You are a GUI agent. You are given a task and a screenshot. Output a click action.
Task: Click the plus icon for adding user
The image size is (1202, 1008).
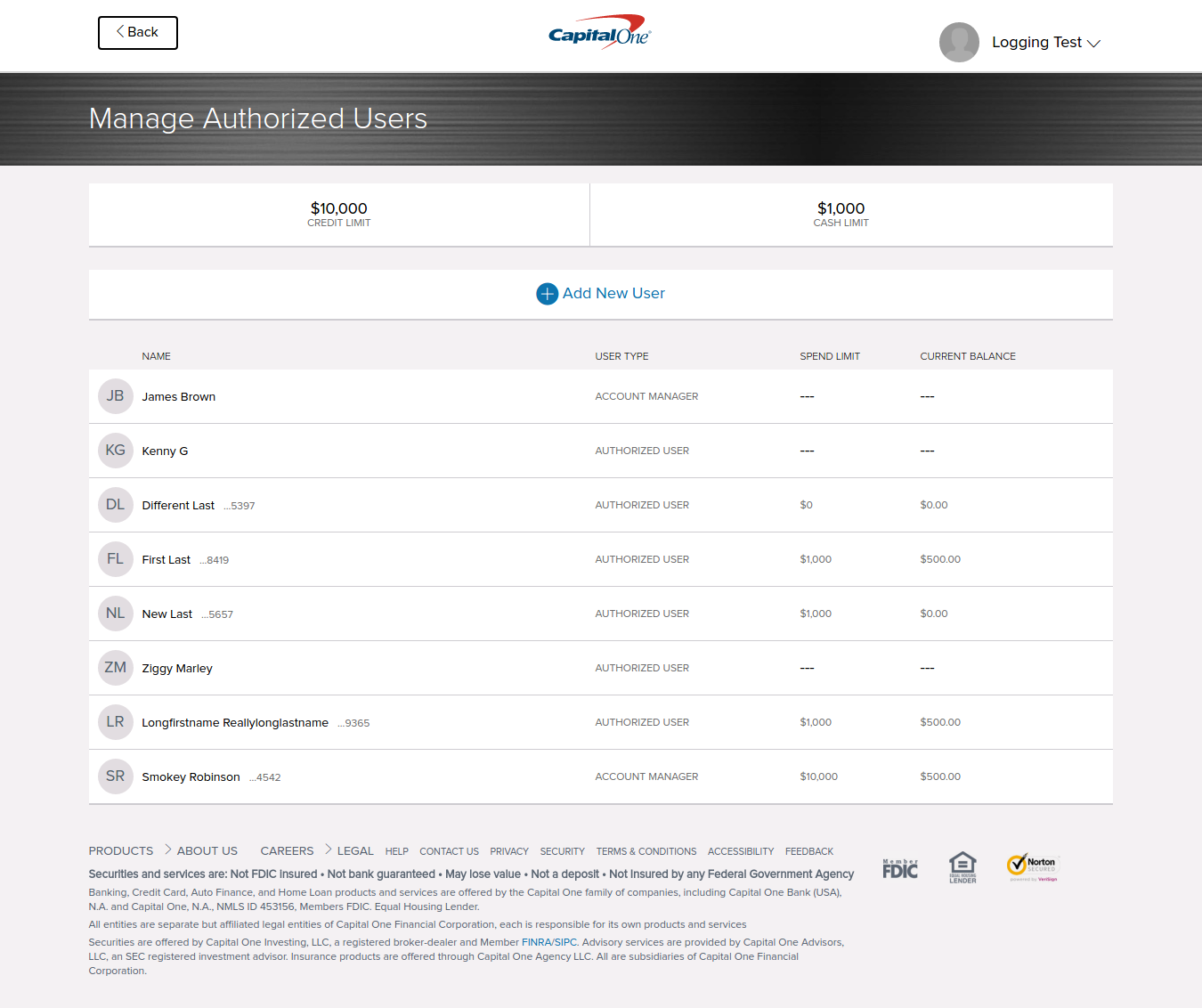[x=547, y=294]
